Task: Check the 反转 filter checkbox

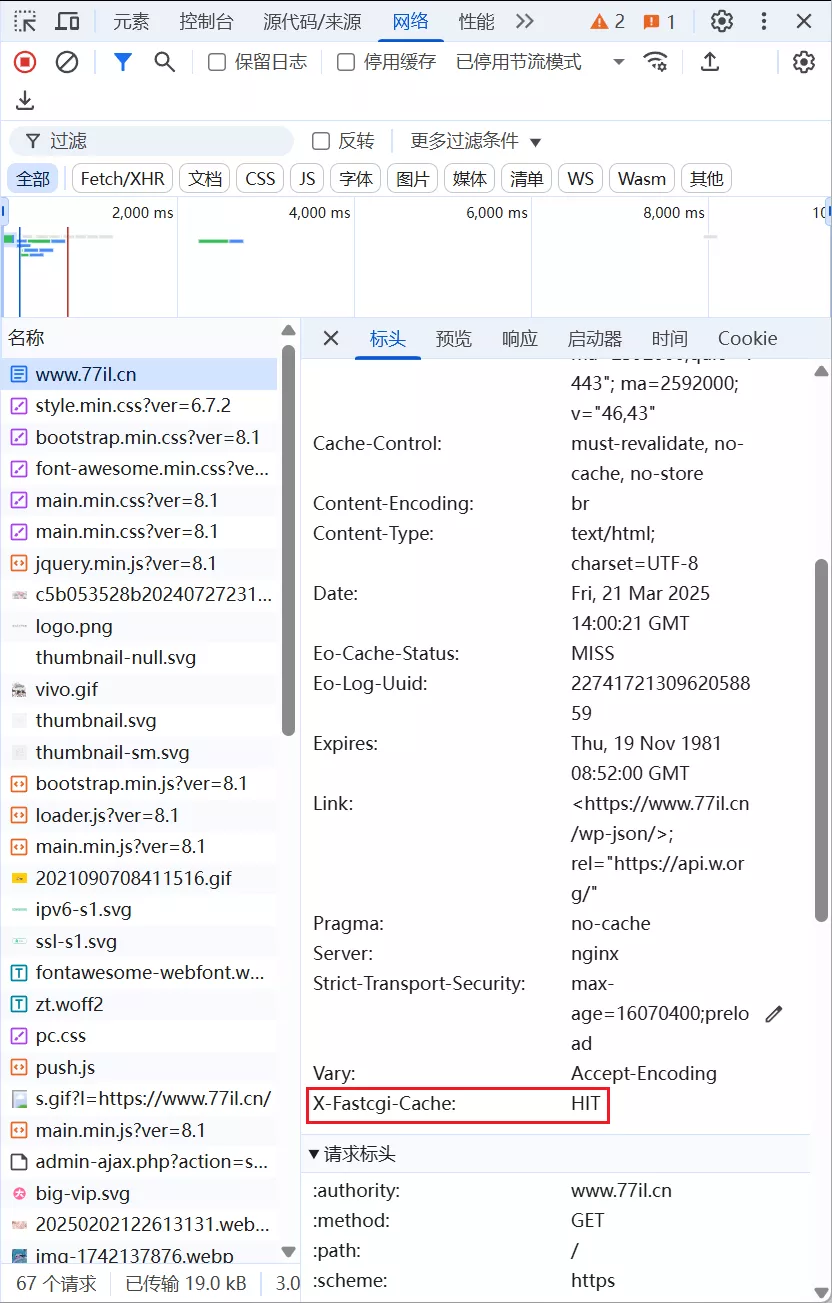Action: click(322, 140)
